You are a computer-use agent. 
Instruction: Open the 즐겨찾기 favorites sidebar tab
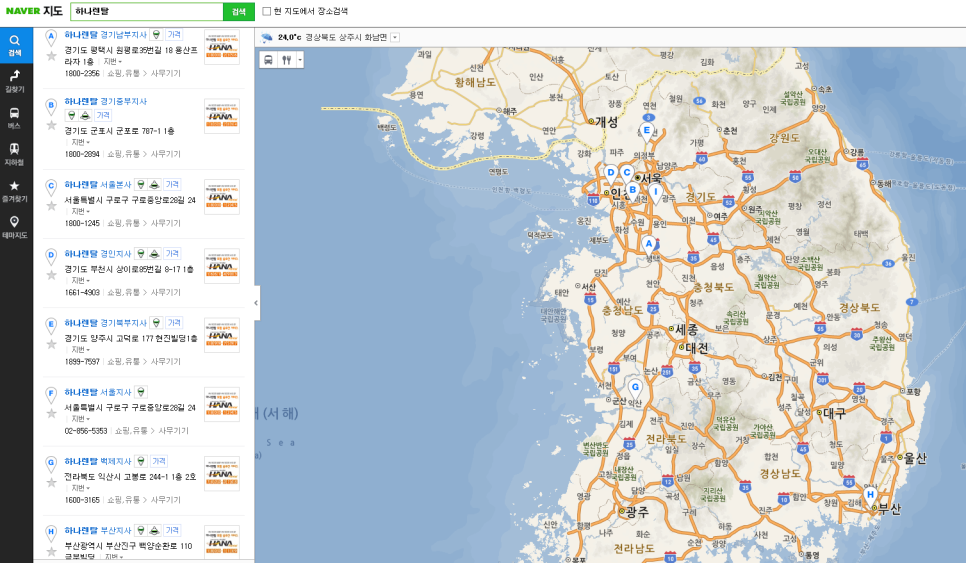[15, 190]
